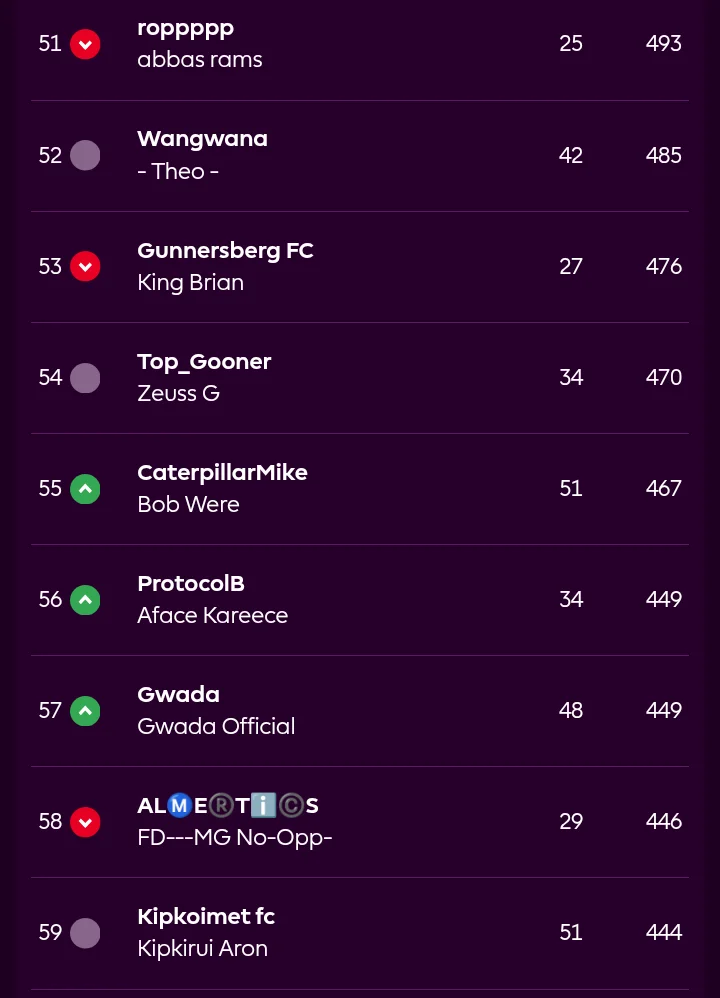Click red down arrow for Gunnersberg FC
The width and height of the screenshot is (720, 998).
pos(85,266)
